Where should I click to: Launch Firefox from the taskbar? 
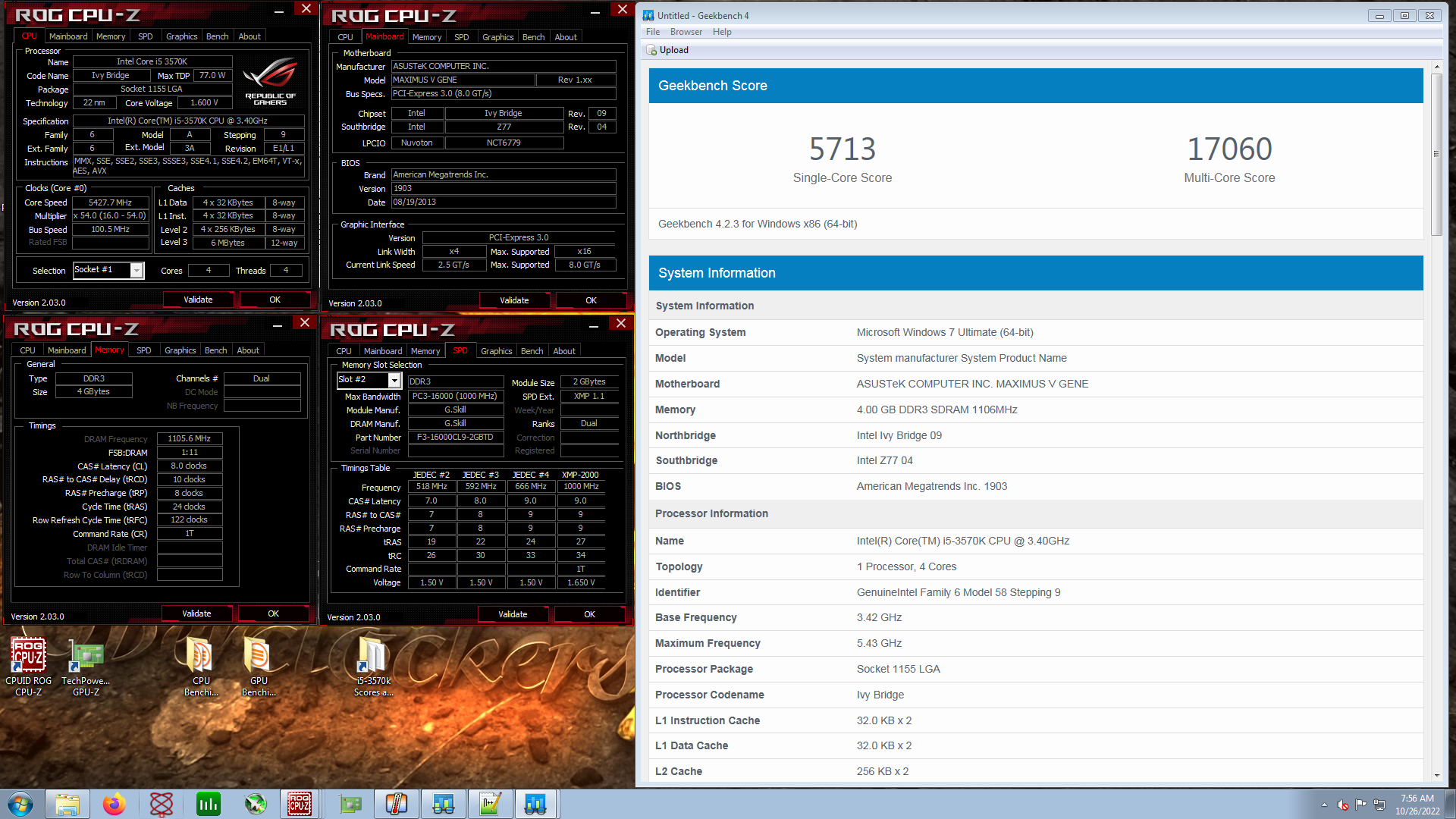pyautogui.click(x=115, y=804)
